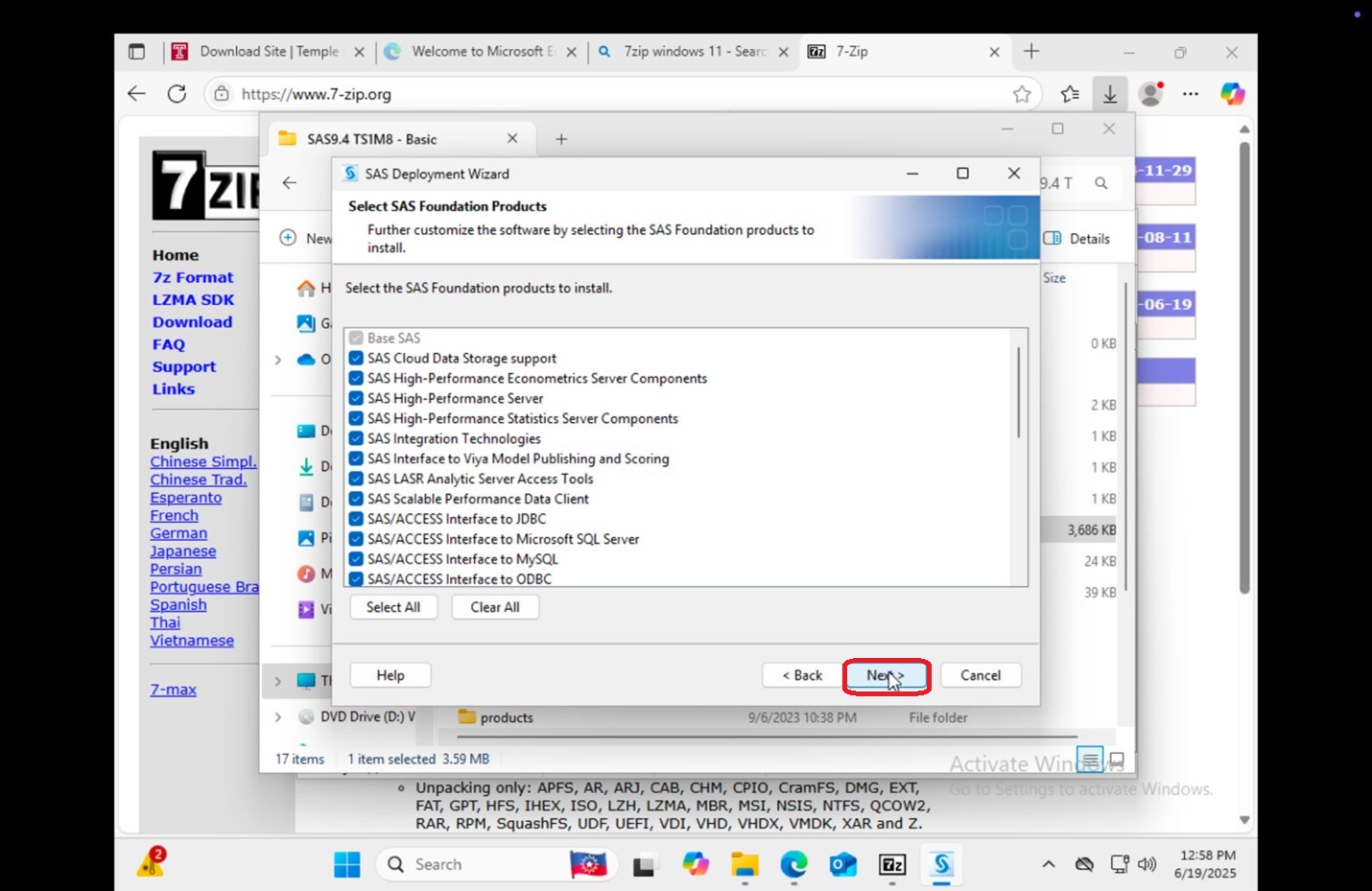Click the Clear All button
Viewport: 1372px width, 891px height.
pyautogui.click(x=495, y=607)
